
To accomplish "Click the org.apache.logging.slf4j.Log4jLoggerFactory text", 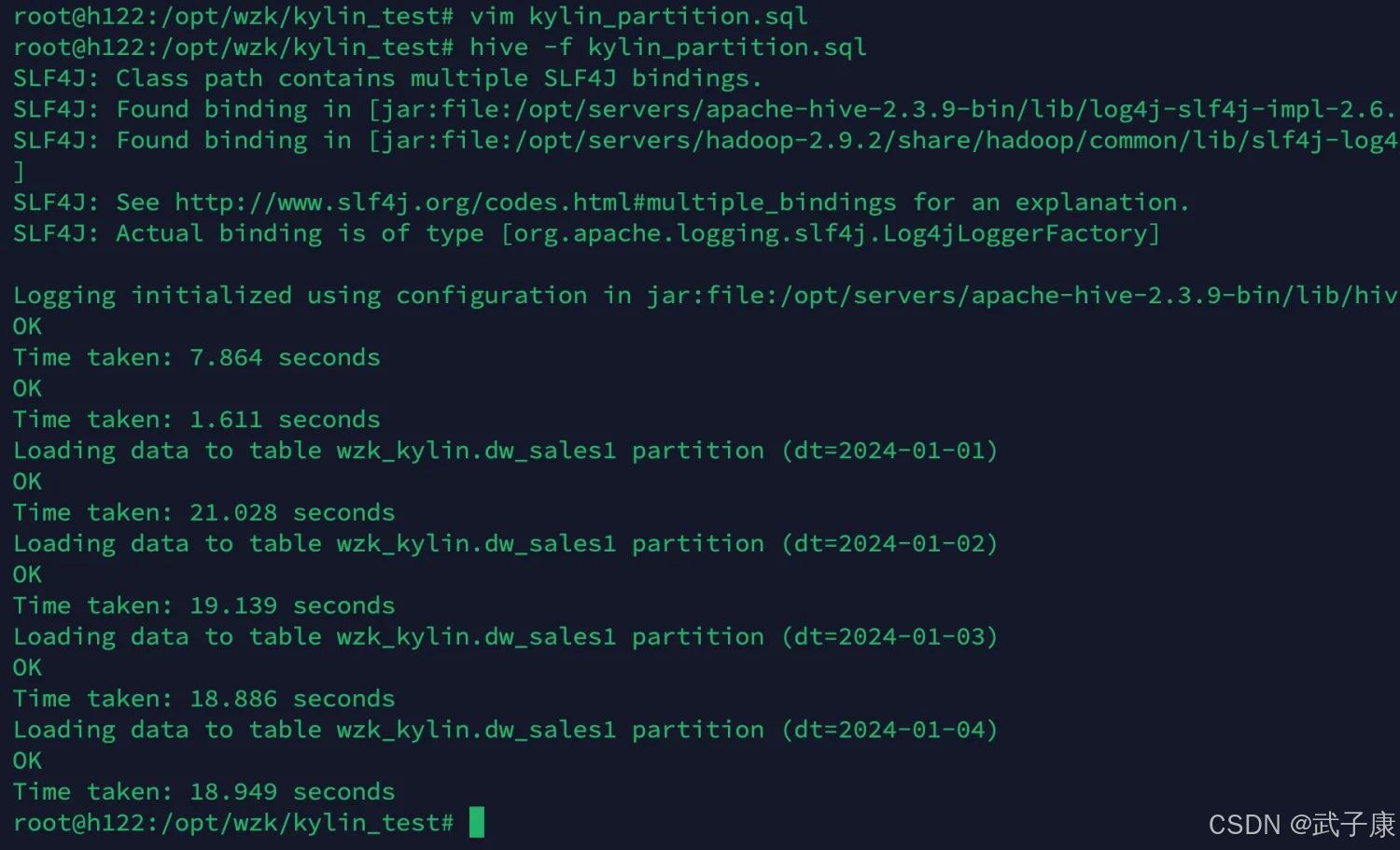I will tap(831, 233).
